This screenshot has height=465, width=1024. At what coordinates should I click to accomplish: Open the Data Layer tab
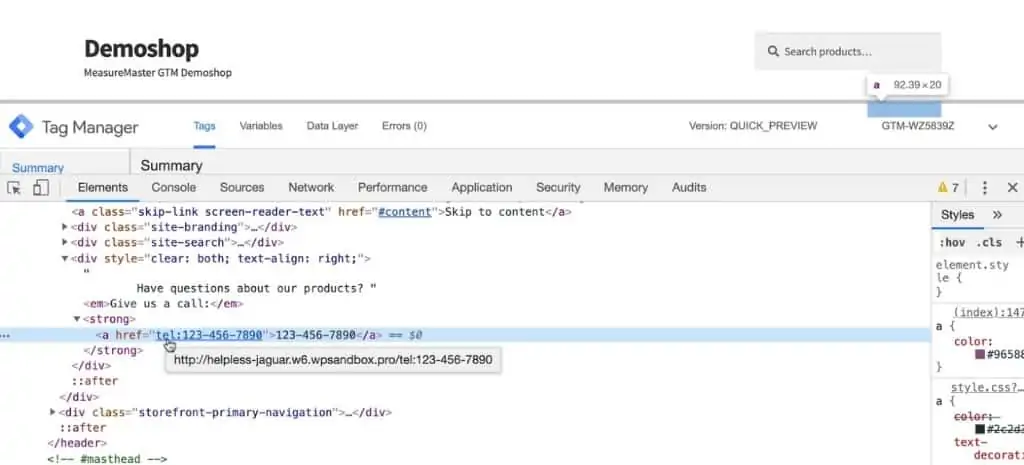pyautogui.click(x=332, y=126)
